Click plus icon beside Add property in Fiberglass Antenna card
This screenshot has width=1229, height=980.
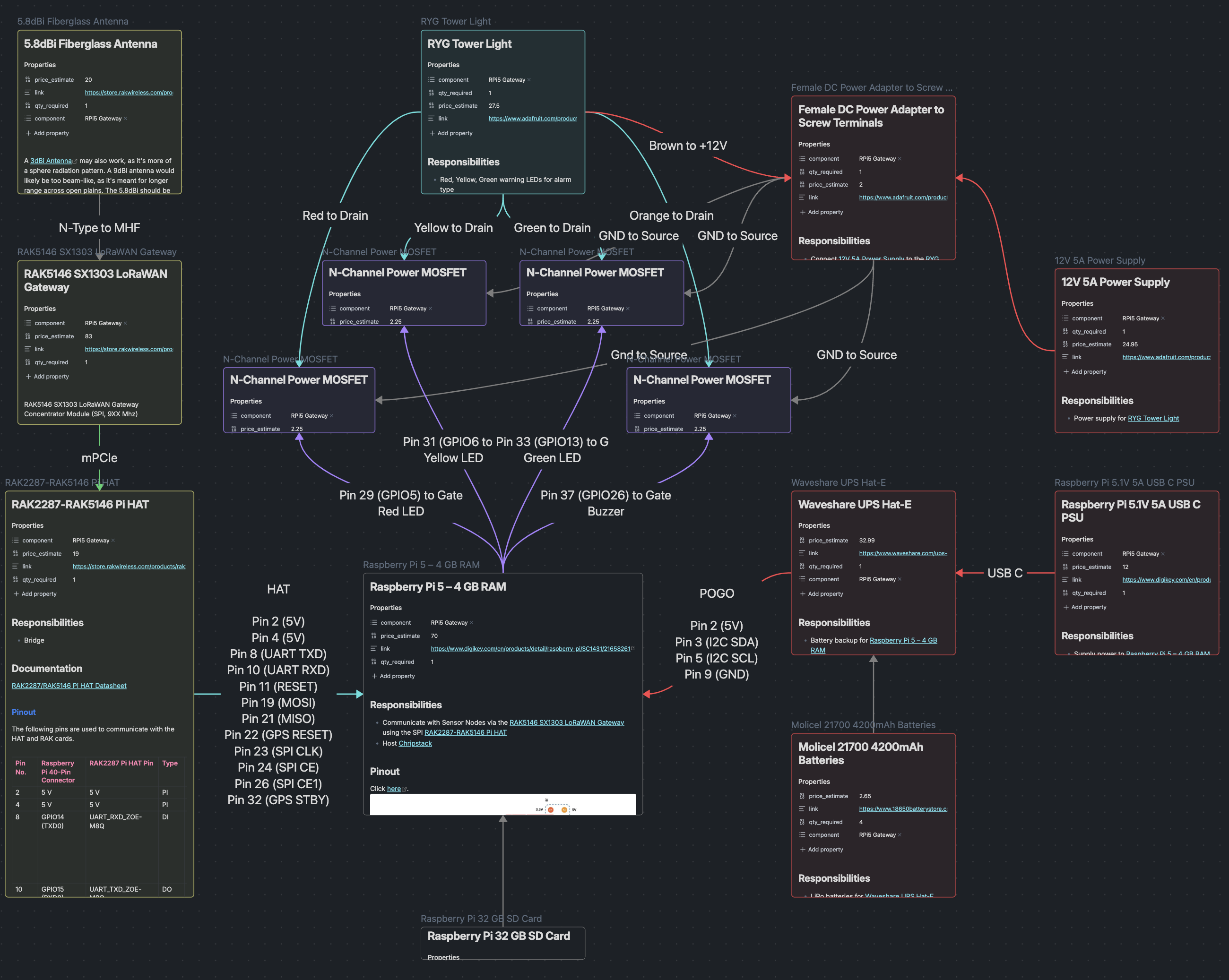point(28,133)
